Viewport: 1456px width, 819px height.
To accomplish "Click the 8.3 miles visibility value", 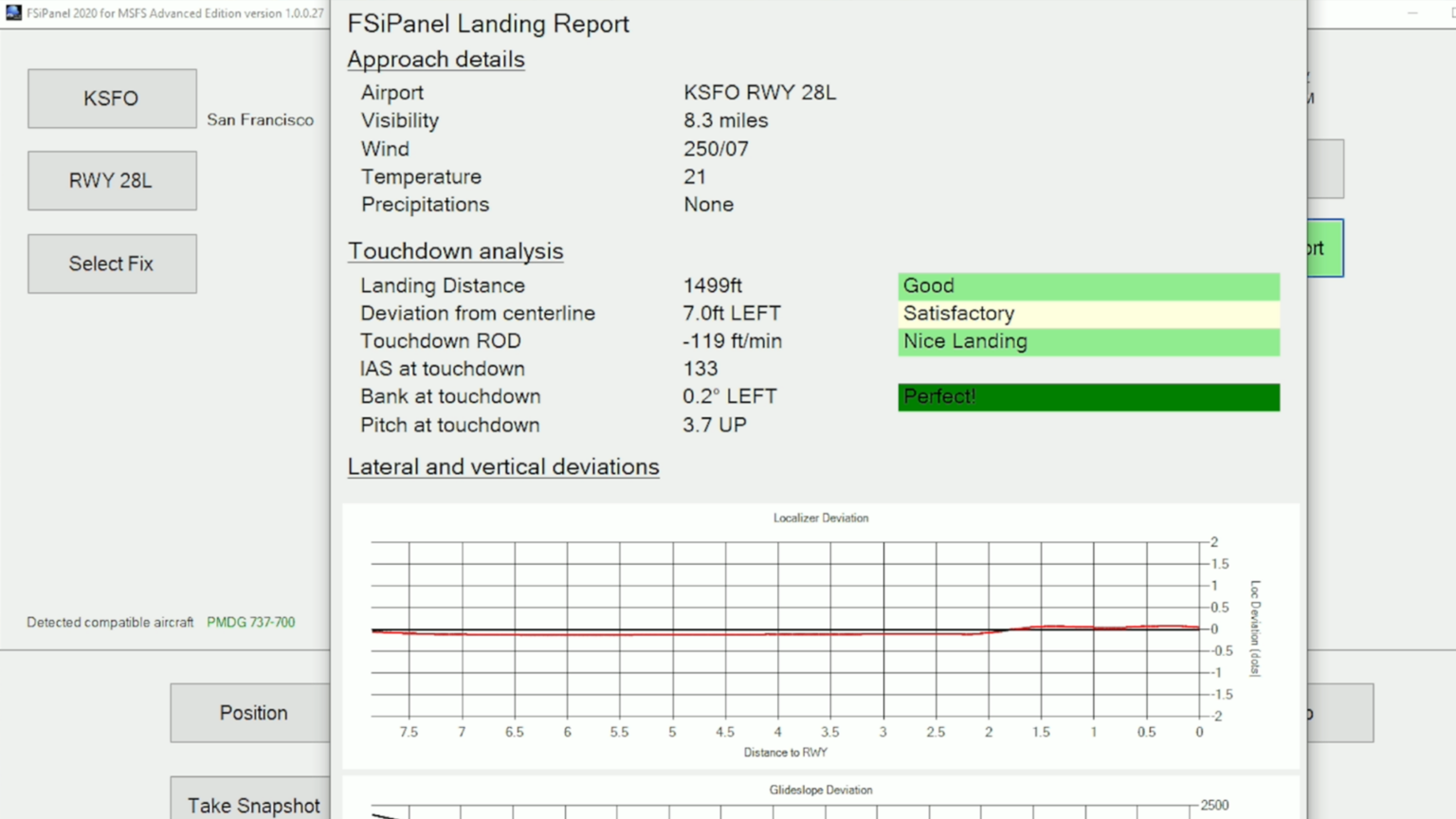I will tap(726, 120).
